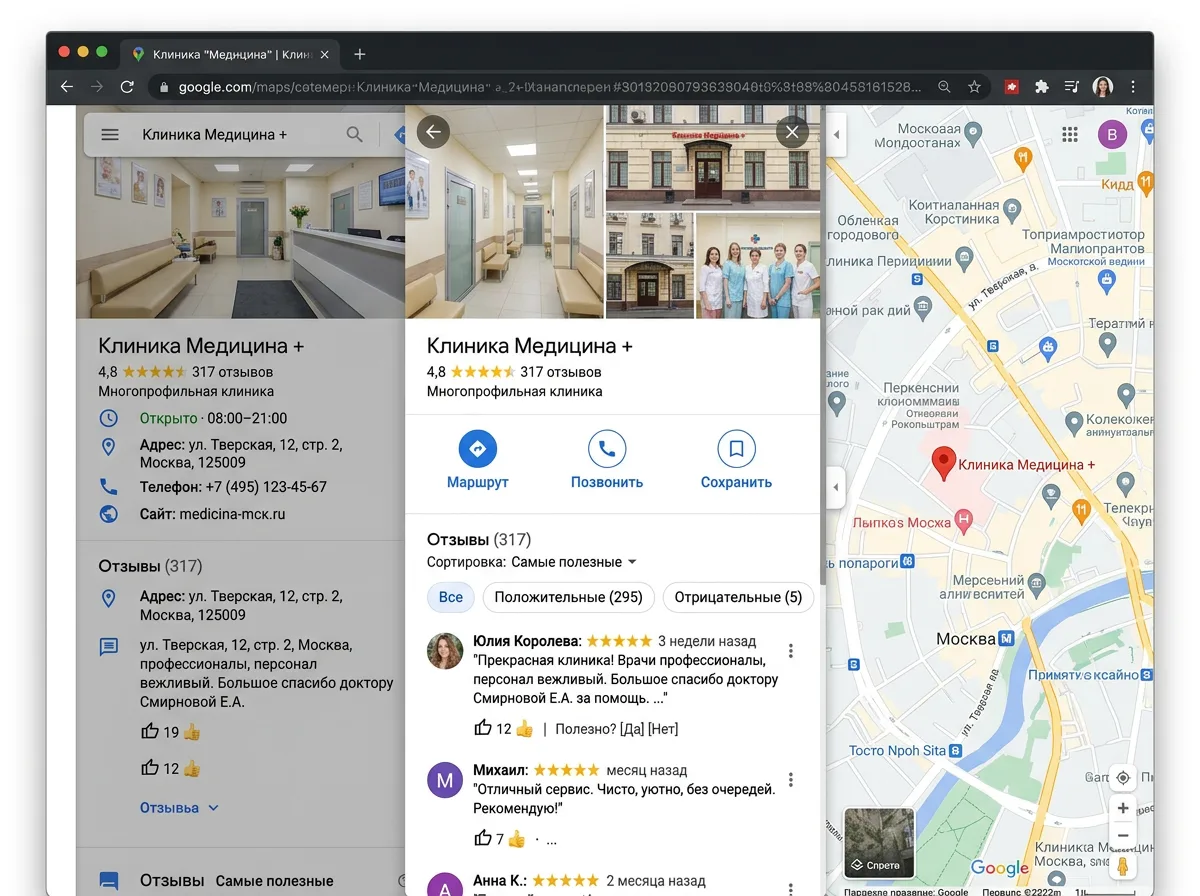Open Chrome three-dot menu
Viewport: 1200px width, 896px height.
[1133, 87]
